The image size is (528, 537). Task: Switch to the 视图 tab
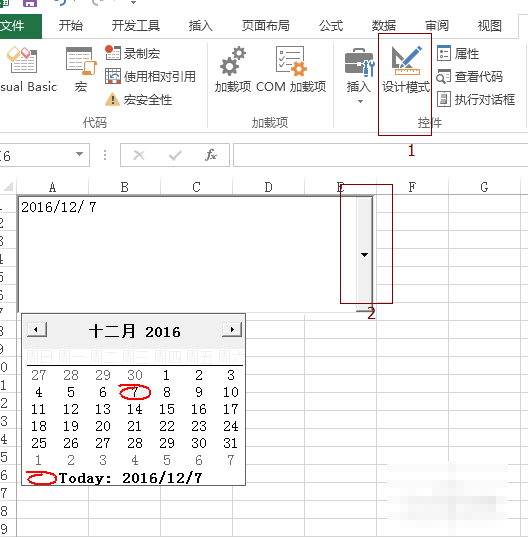click(490, 26)
